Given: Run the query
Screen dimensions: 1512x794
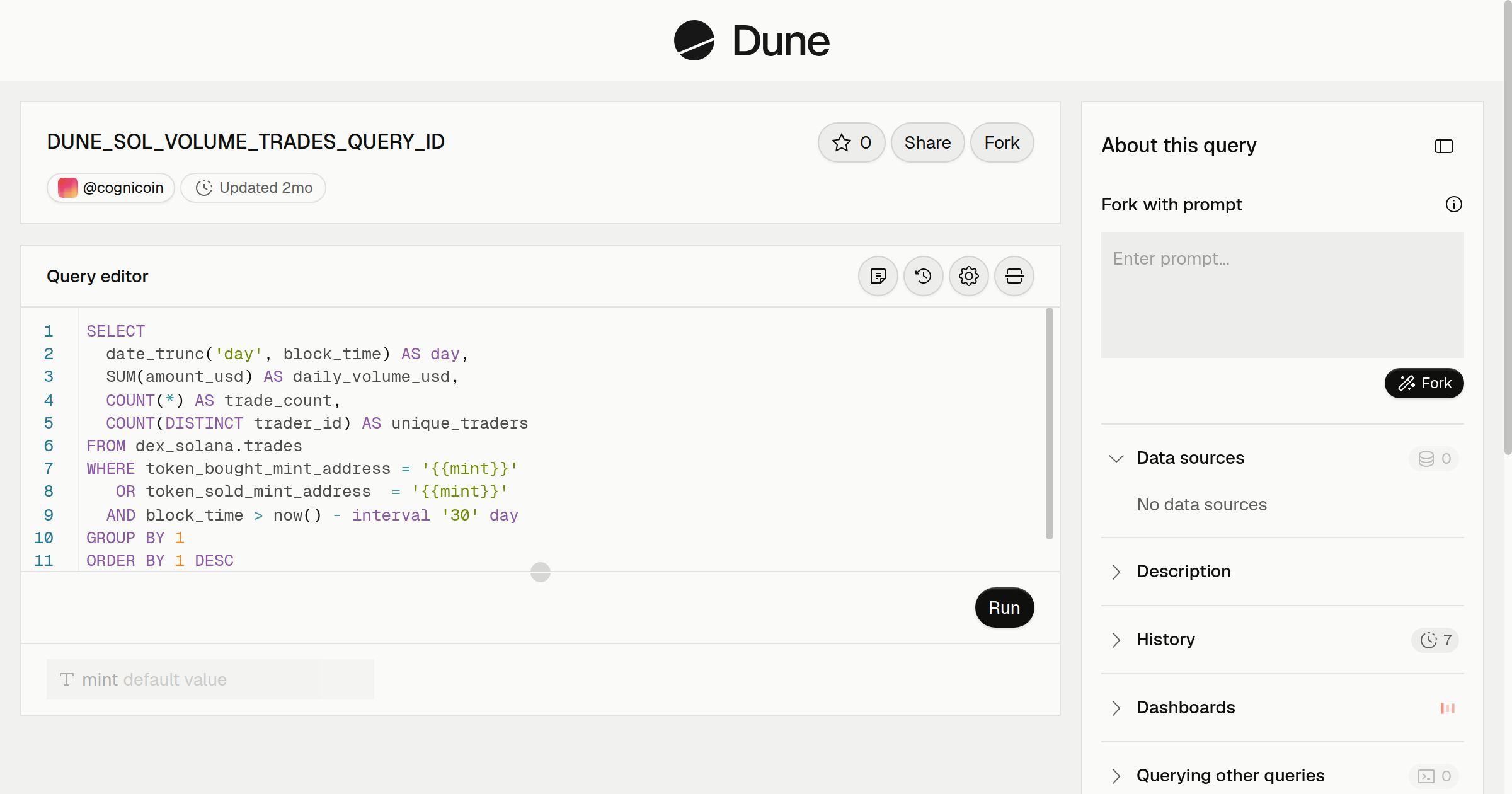Looking at the screenshot, I should (x=1004, y=607).
